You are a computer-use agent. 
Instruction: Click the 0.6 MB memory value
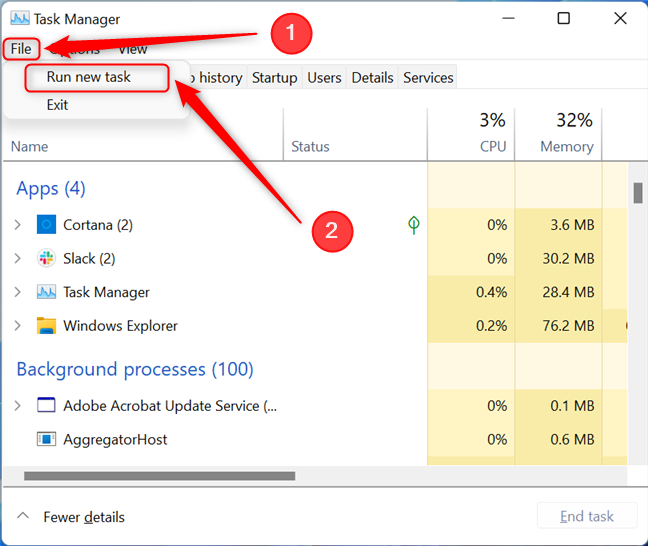pos(572,439)
